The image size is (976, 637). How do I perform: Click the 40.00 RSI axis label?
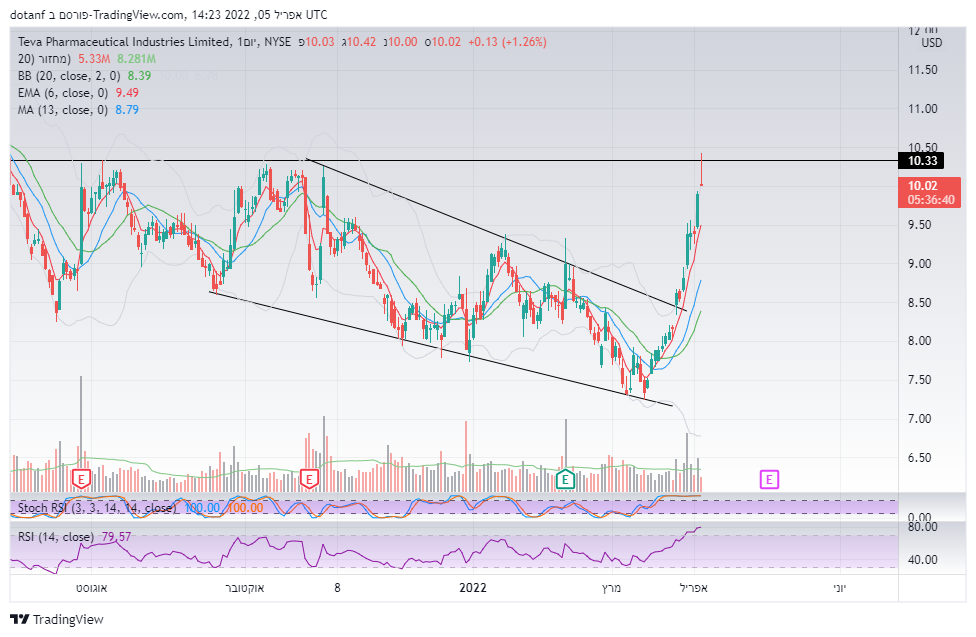[922, 559]
